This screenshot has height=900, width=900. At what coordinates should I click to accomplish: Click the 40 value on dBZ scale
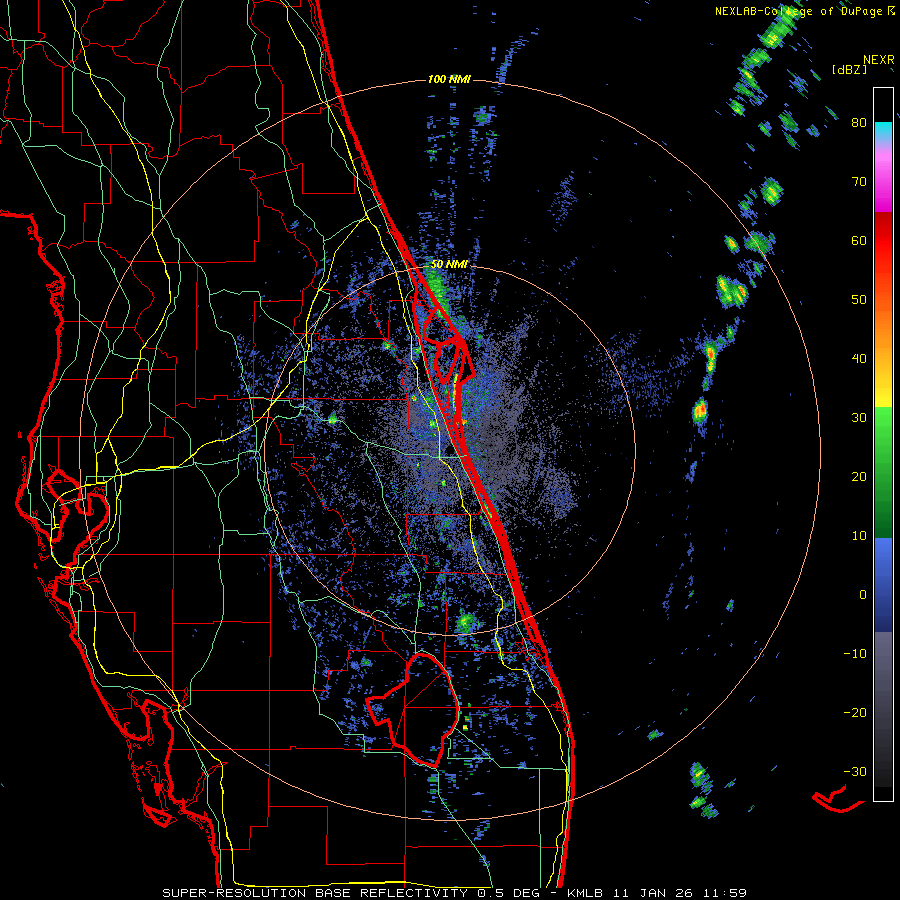tap(859, 359)
